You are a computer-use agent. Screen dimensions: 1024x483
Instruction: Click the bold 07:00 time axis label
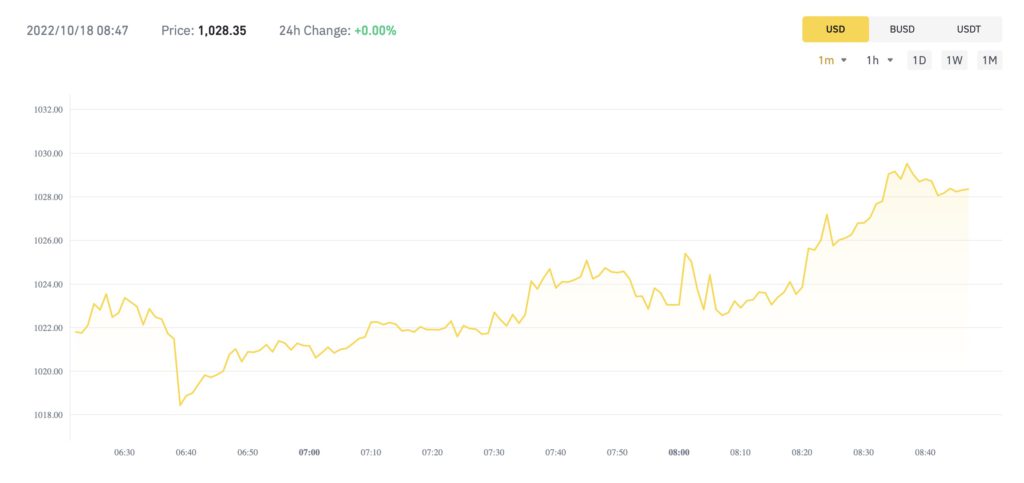pos(309,452)
